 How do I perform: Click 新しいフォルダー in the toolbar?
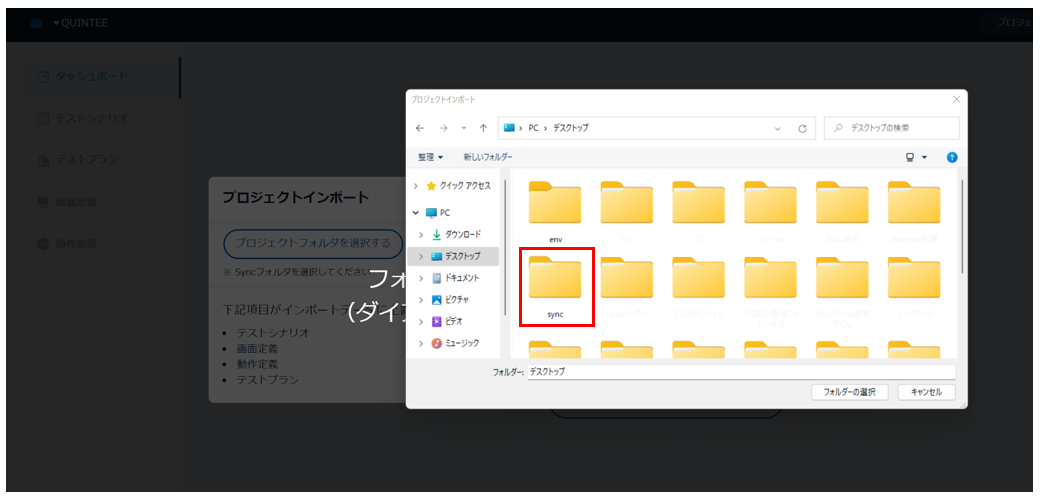pos(488,157)
